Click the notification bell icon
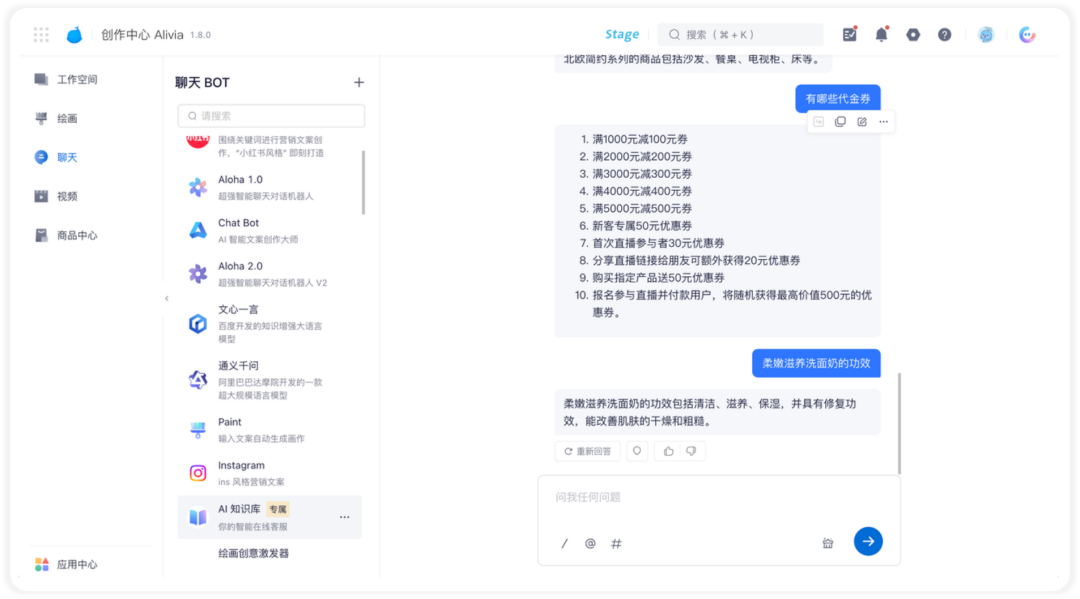The width and height of the screenshot is (1080, 599). point(882,34)
